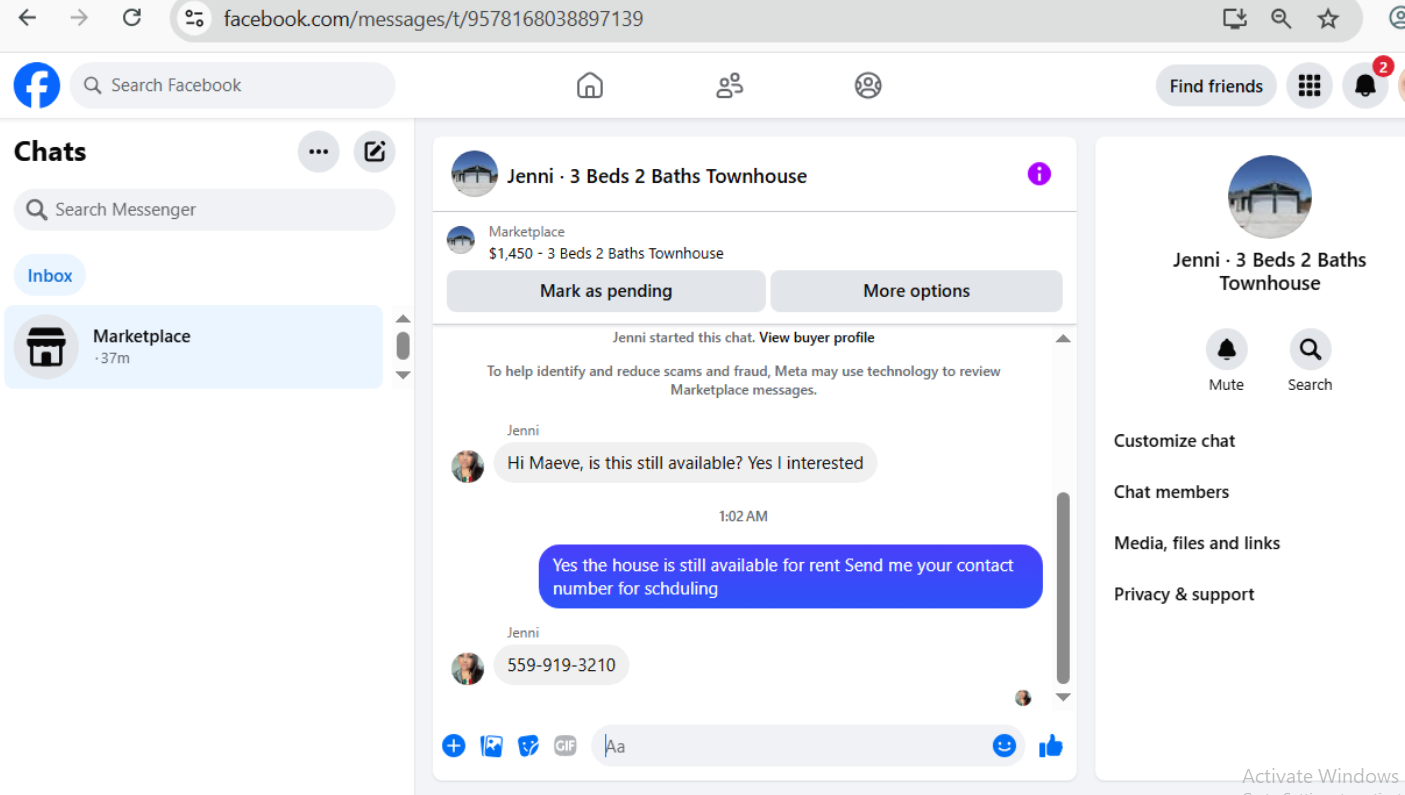Image resolution: width=1405 pixels, height=795 pixels.
Task: Expand the Privacy & support section
Action: coord(1184,594)
